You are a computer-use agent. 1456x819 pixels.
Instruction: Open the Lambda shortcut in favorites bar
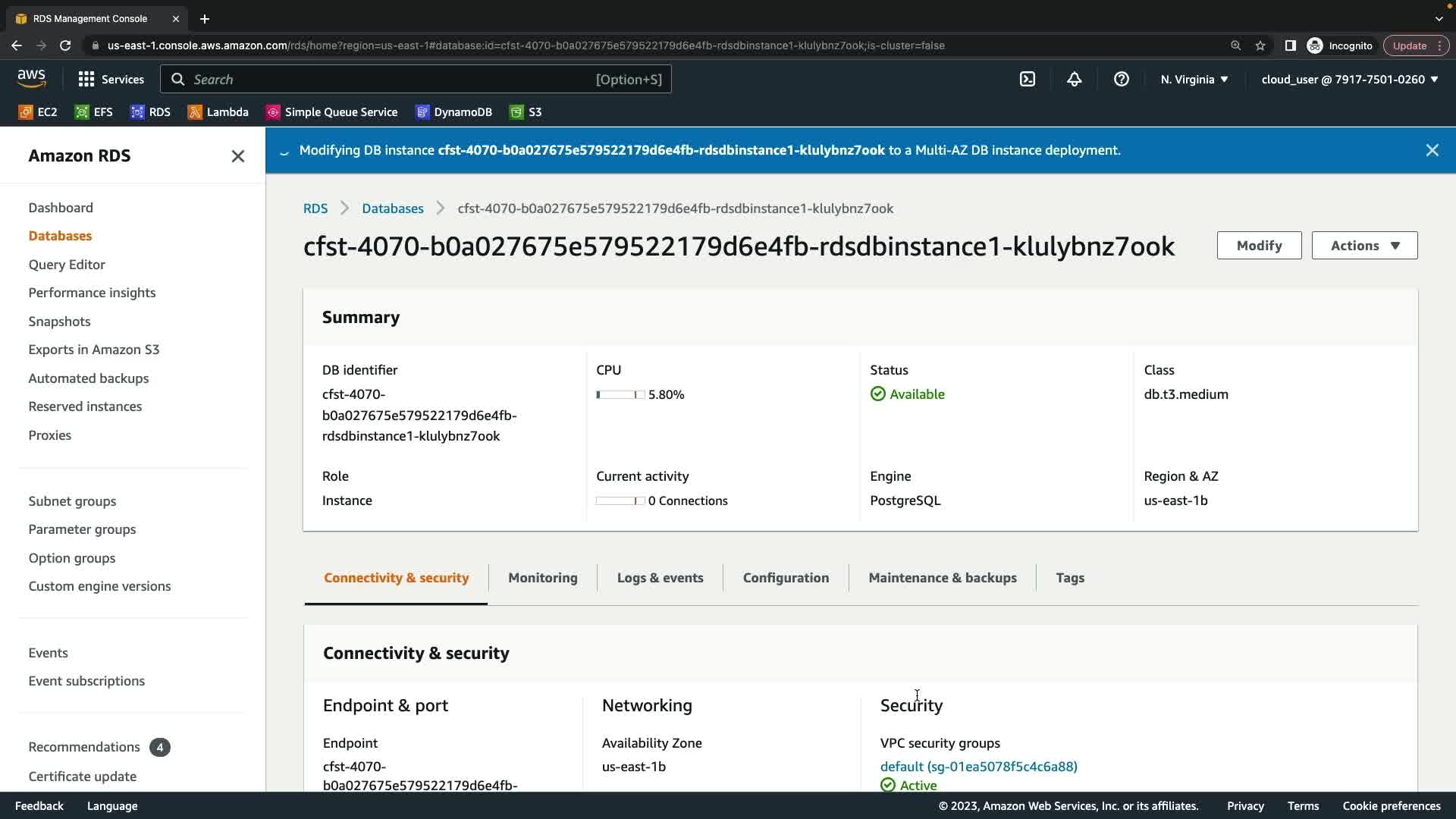click(218, 112)
